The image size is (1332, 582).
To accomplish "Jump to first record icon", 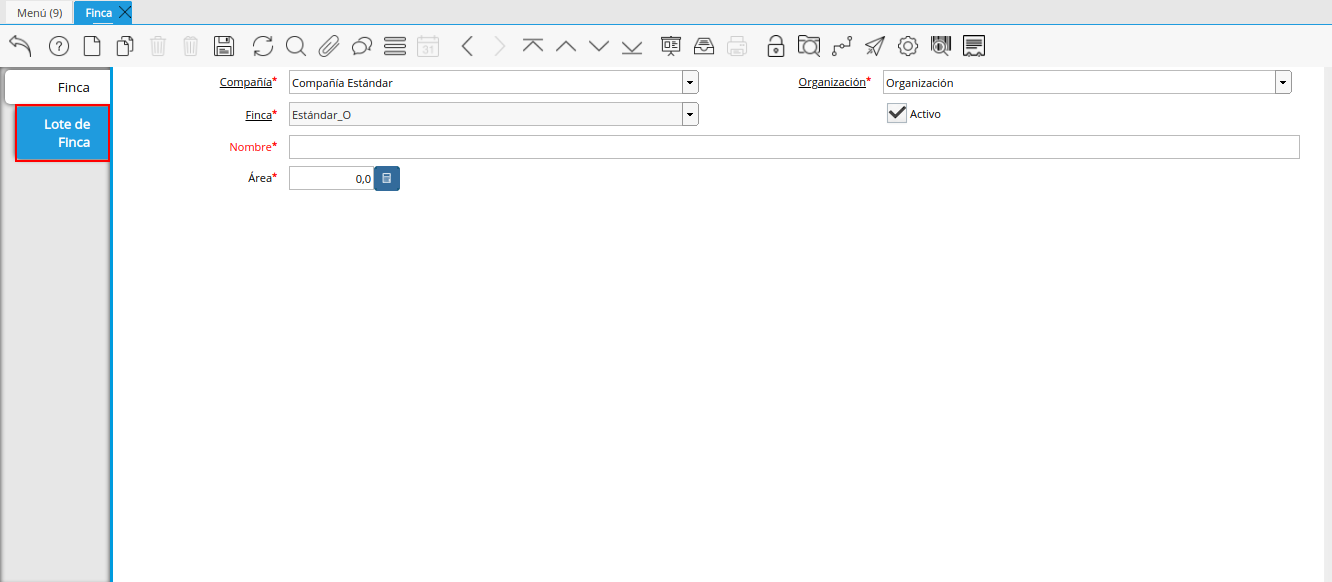I will tap(533, 46).
